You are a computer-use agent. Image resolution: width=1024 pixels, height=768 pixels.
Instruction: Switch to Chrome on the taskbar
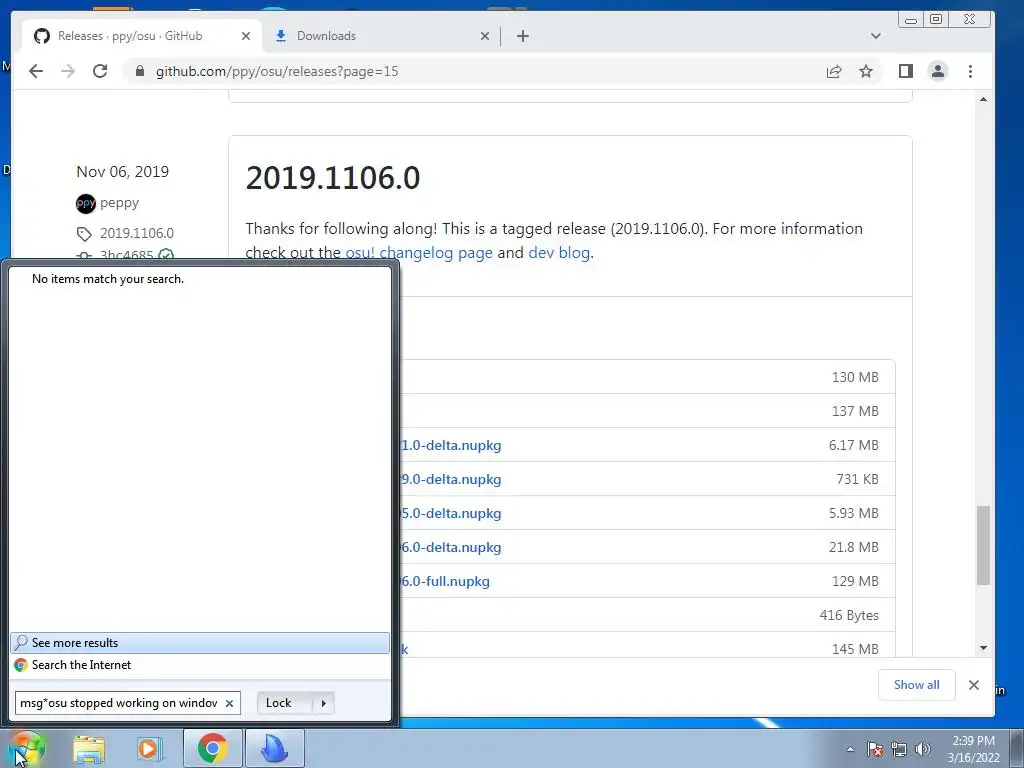click(x=212, y=748)
